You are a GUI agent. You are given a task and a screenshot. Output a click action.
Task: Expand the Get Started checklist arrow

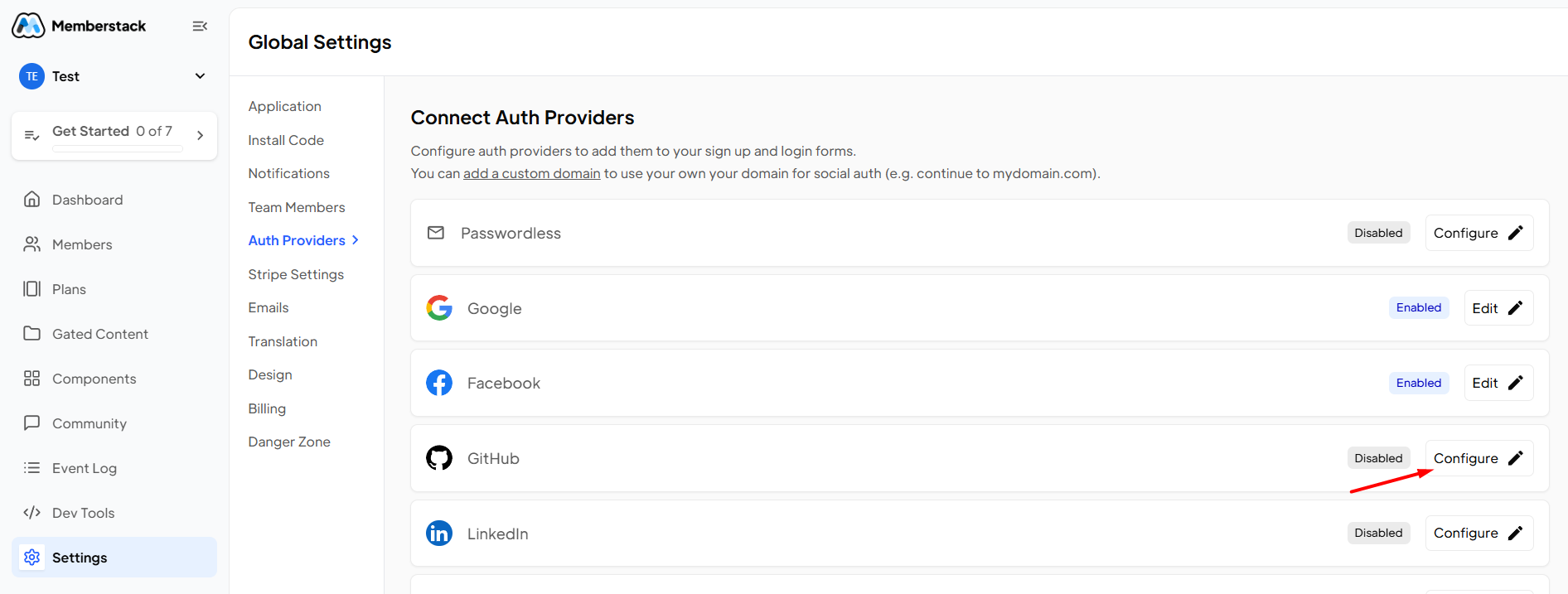(x=200, y=135)
